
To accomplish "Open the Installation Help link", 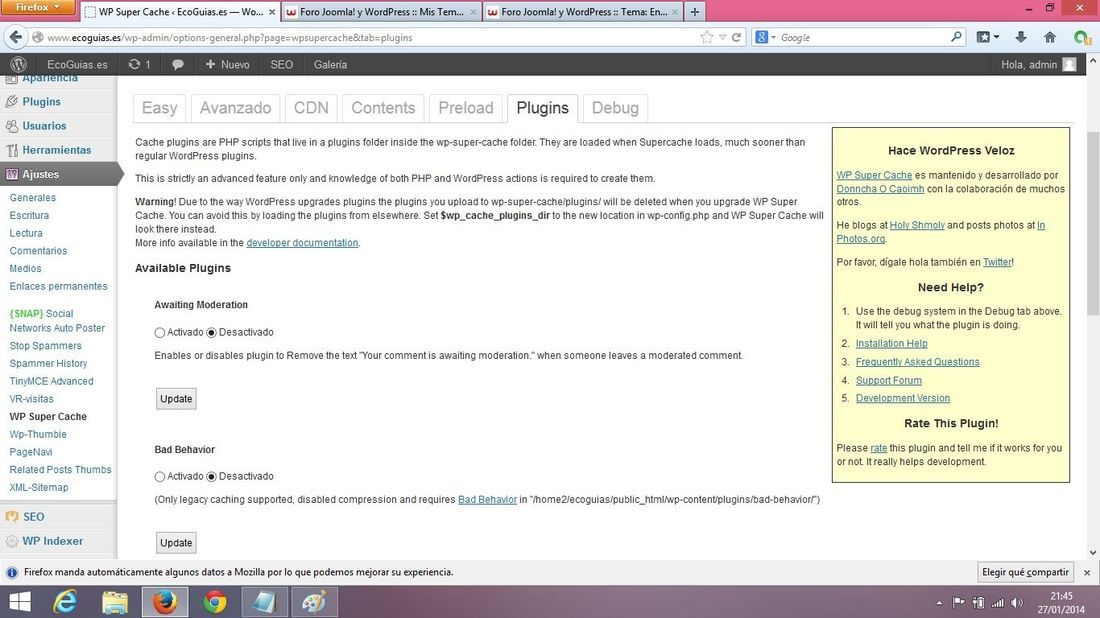I will 892,344.
